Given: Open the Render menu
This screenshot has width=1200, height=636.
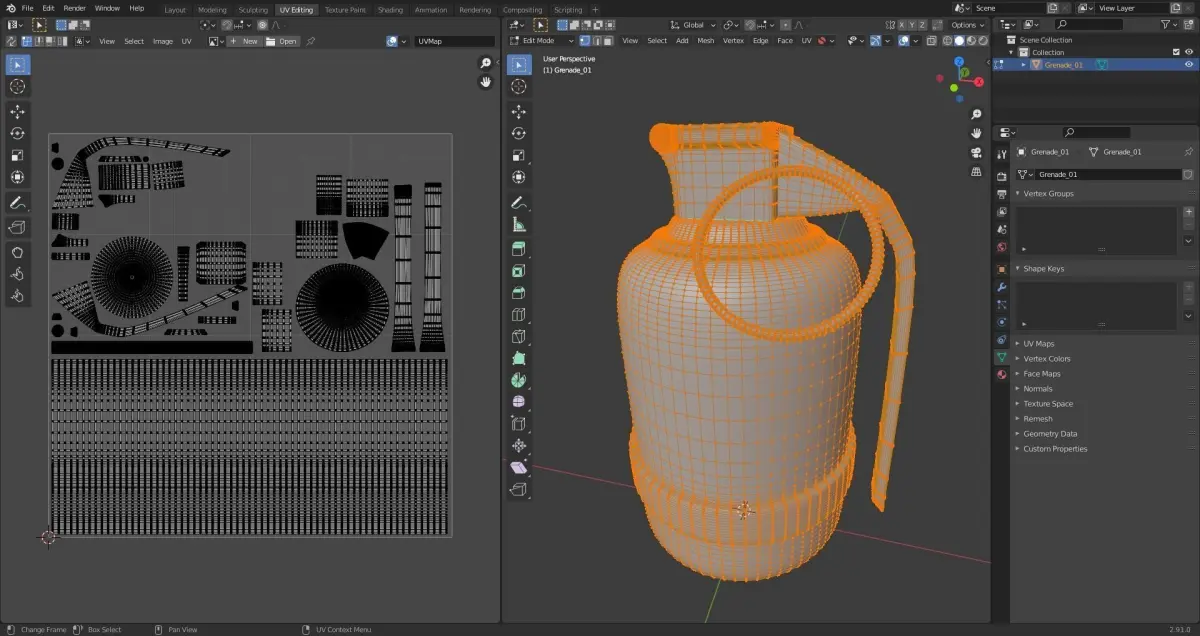Looking at the screenshot, I should click(74, 8).
